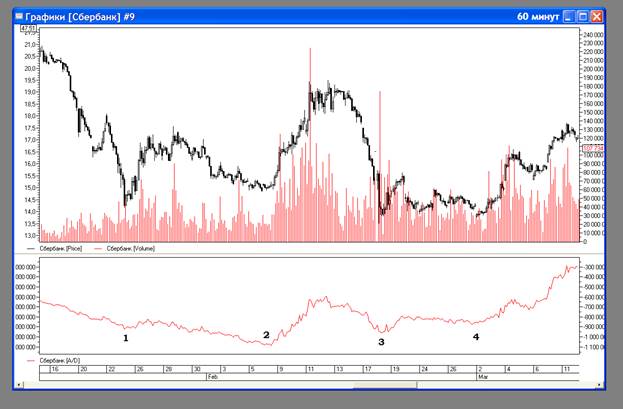Click date label 22 on the time axis
The image size is (623, 409).
pyautogui.click(x=112, y=369)
